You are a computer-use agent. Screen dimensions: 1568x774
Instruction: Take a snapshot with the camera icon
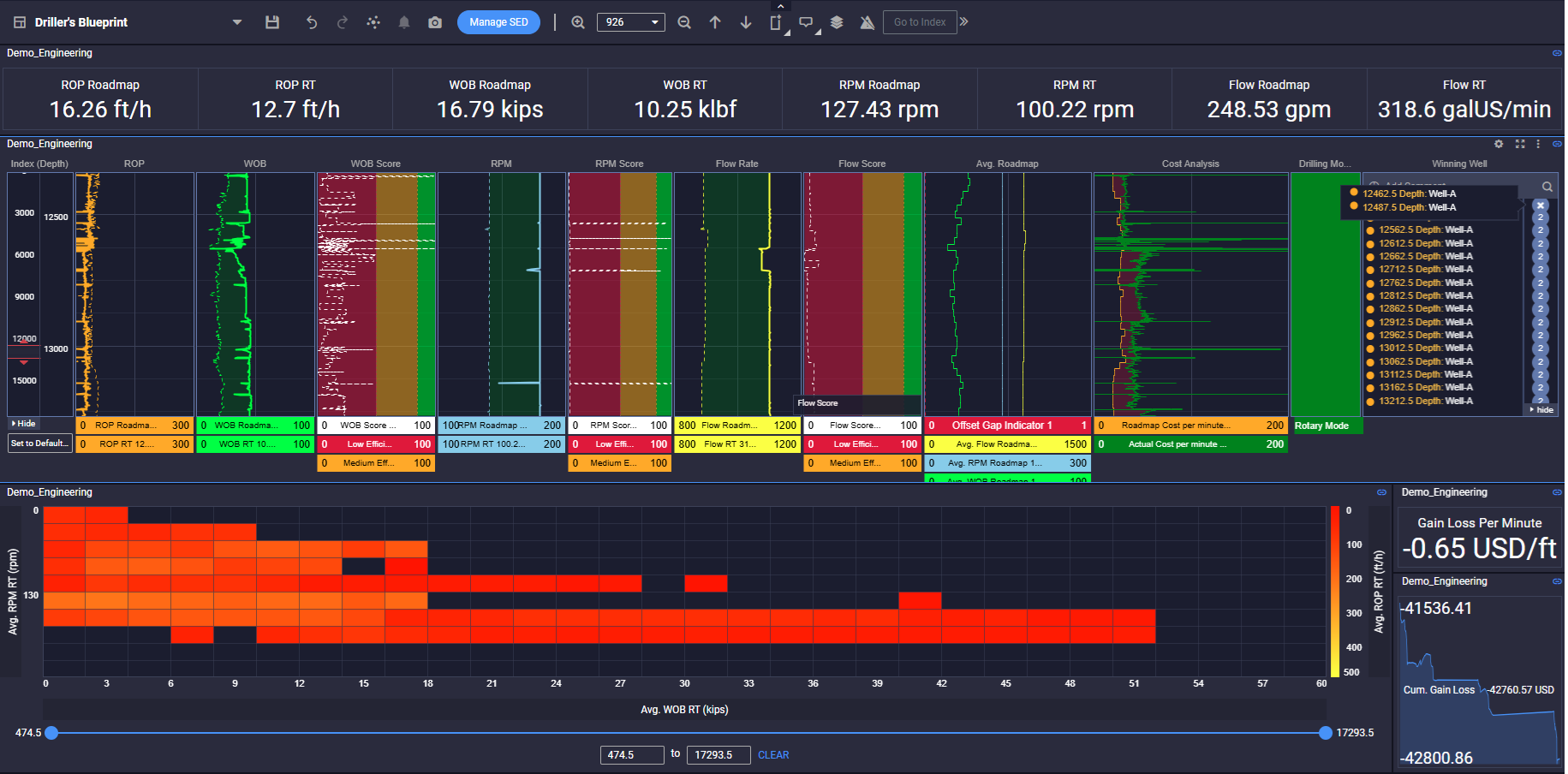click(x=435, y=22)
